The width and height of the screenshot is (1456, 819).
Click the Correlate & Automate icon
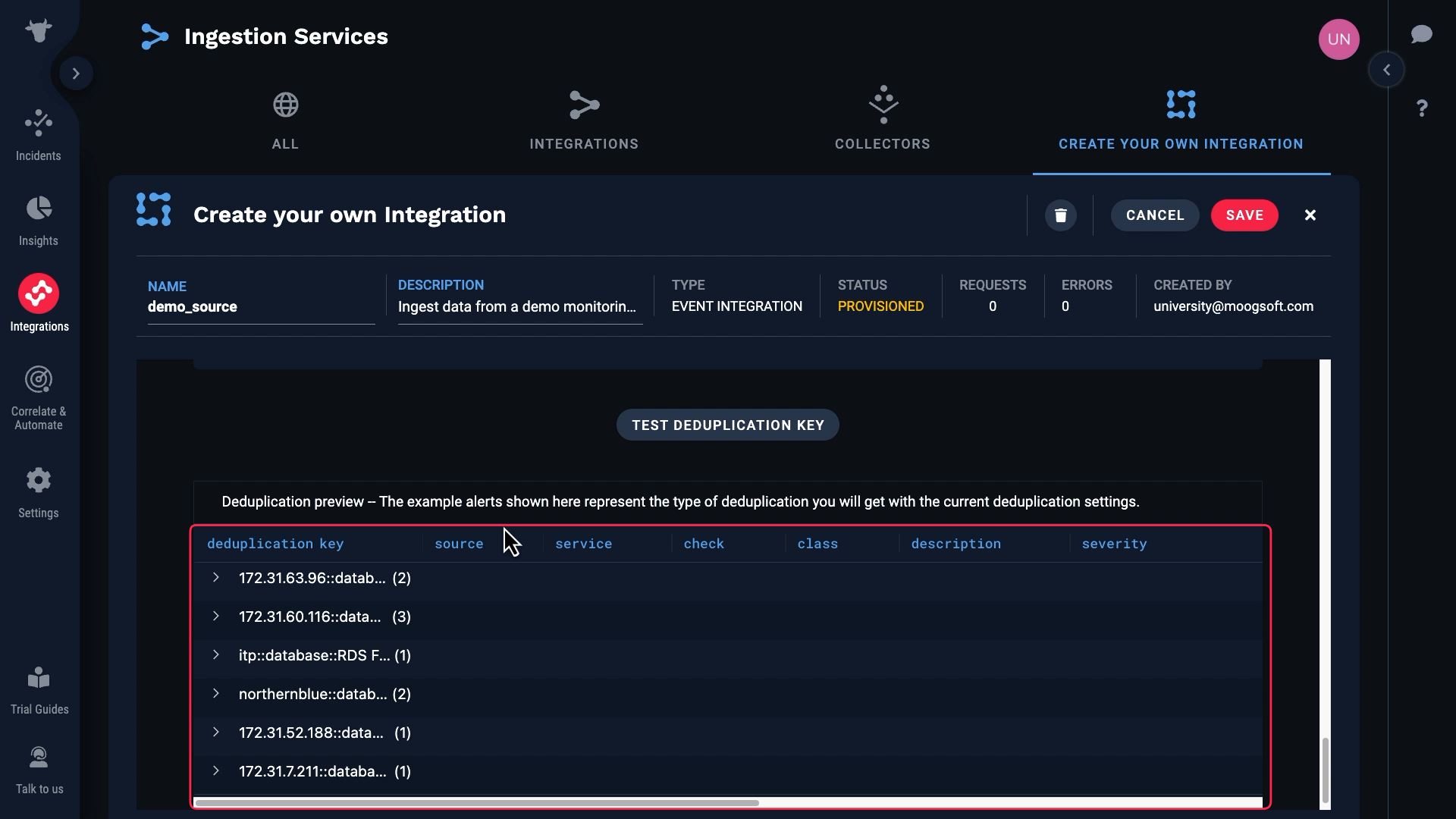(38, 380)
